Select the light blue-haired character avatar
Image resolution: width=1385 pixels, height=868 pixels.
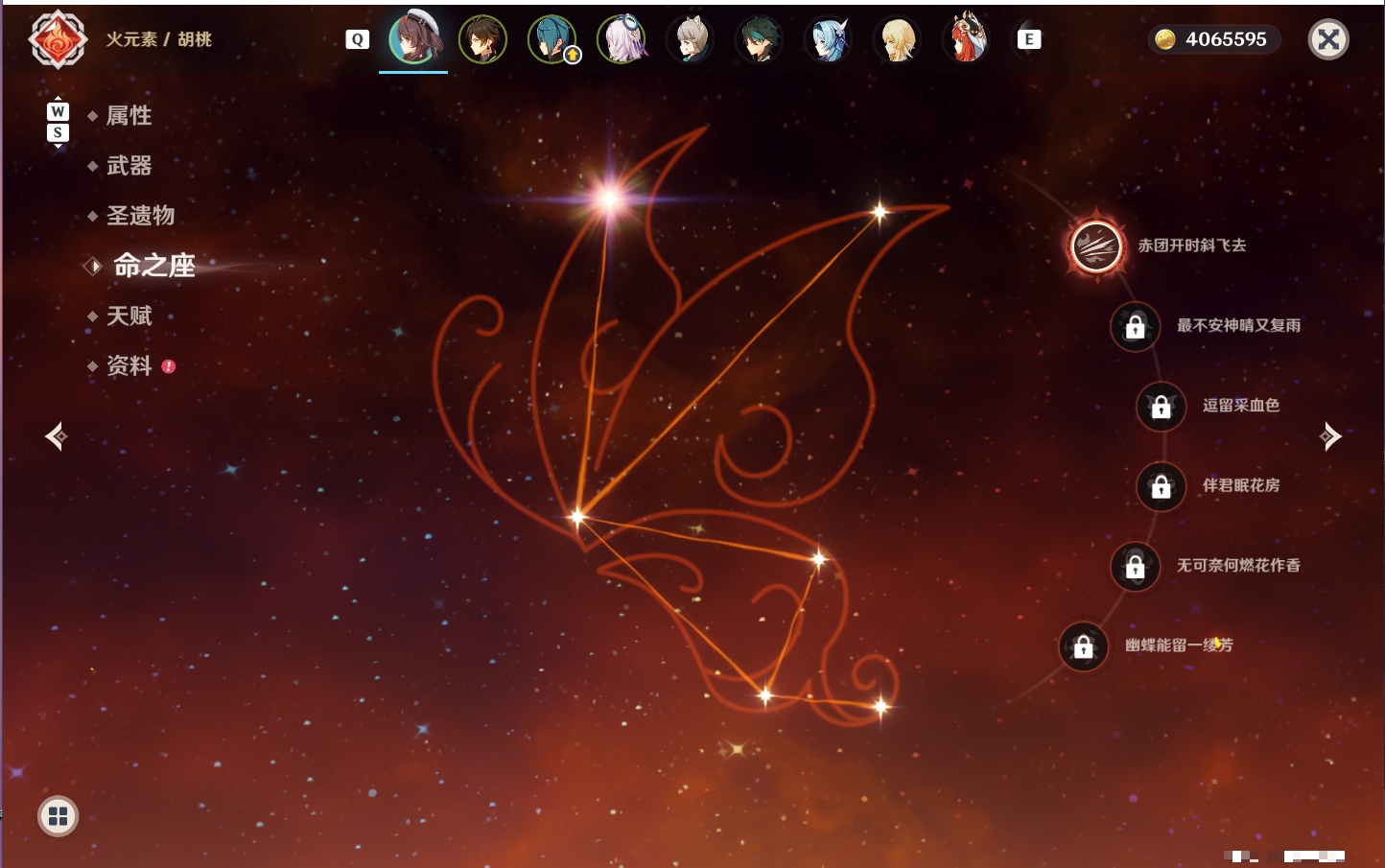click(x=829, y=39)
